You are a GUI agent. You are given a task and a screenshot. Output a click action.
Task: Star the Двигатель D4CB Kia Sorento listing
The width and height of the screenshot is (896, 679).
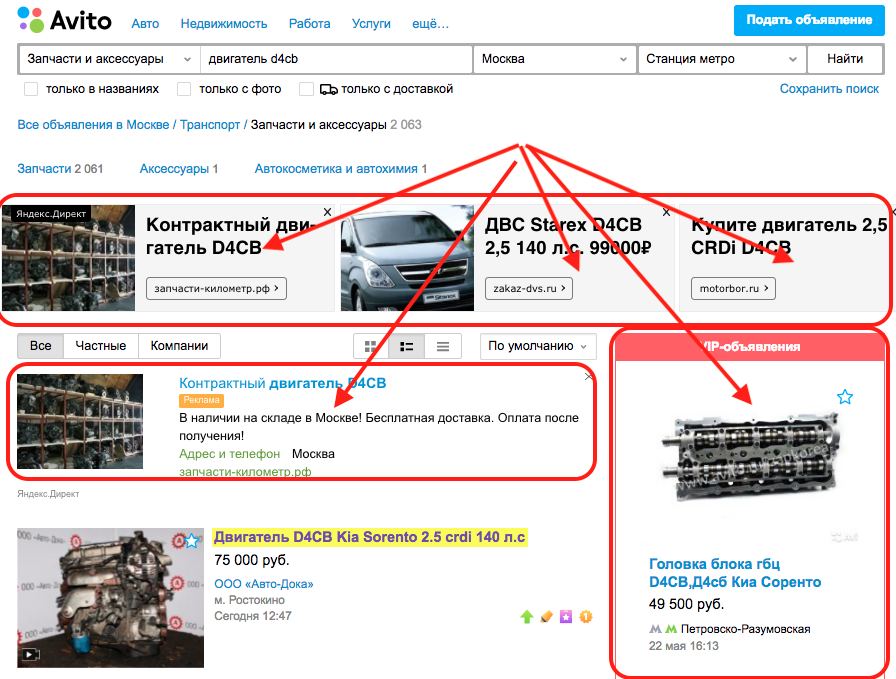(x=192, y=540)
